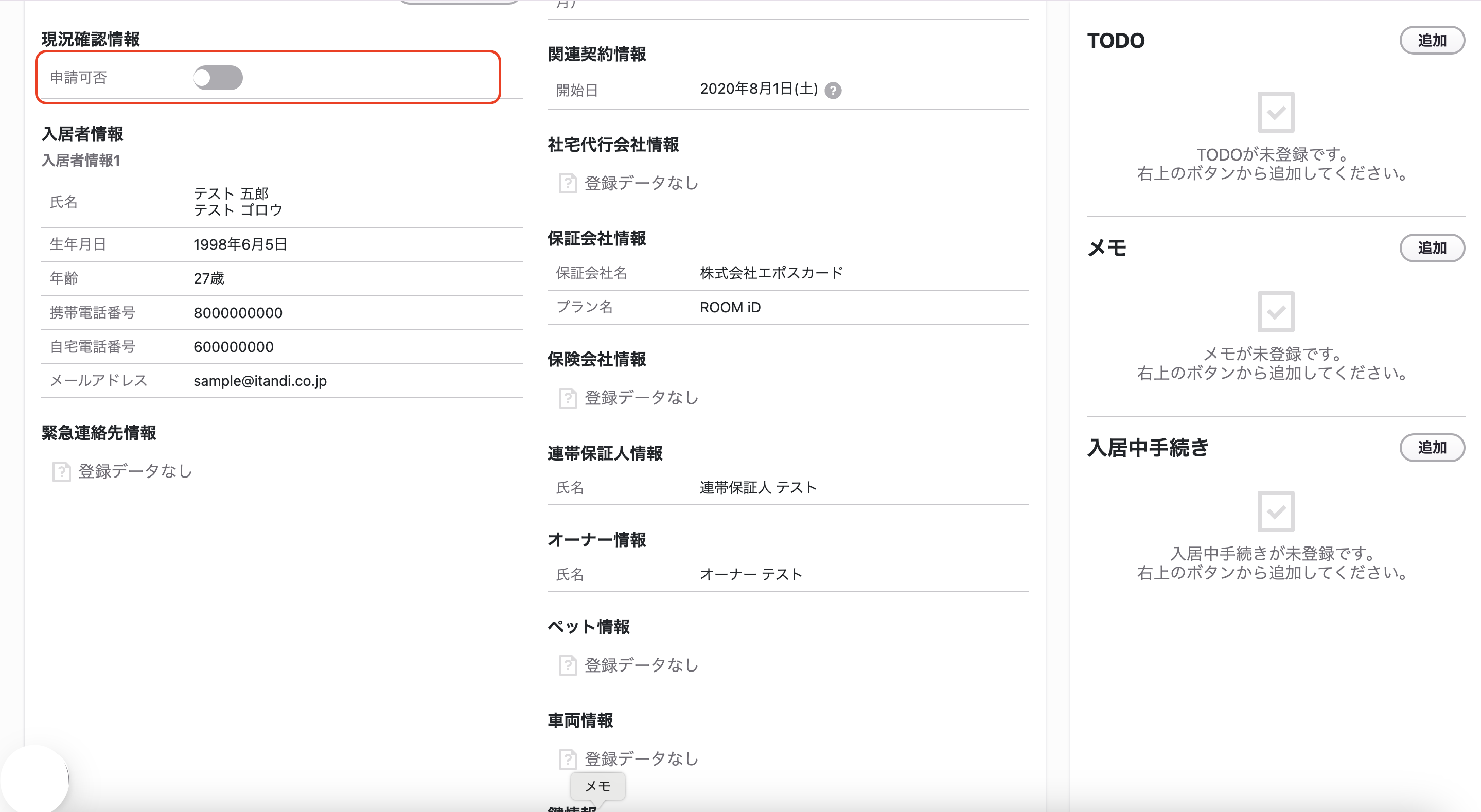Click the start date 2020年8月1日(土)
The image size is (1481, 812).
759,89
